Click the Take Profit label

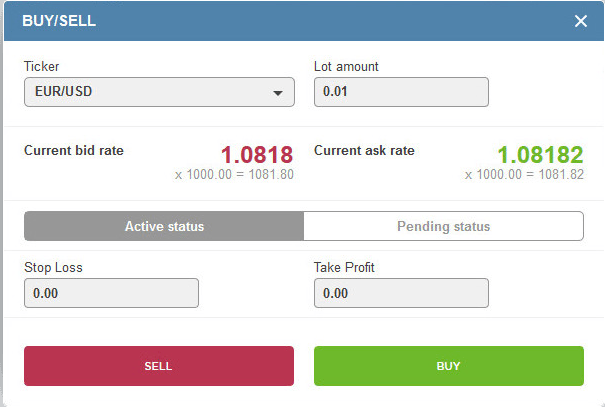pyautogui.click(x=345, y=268)
